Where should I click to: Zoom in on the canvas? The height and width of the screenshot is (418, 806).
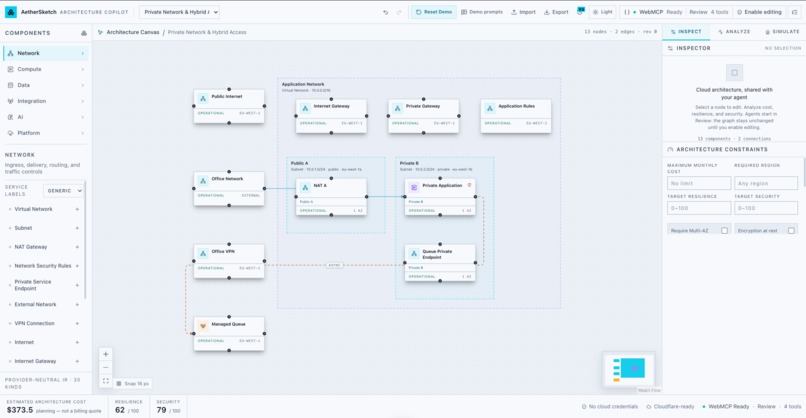[x=105, y=354]
